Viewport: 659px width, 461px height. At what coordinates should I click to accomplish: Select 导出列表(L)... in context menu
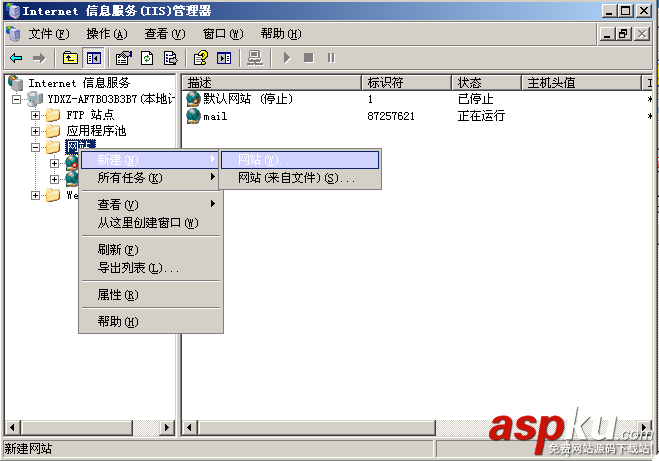click(150, 268)
